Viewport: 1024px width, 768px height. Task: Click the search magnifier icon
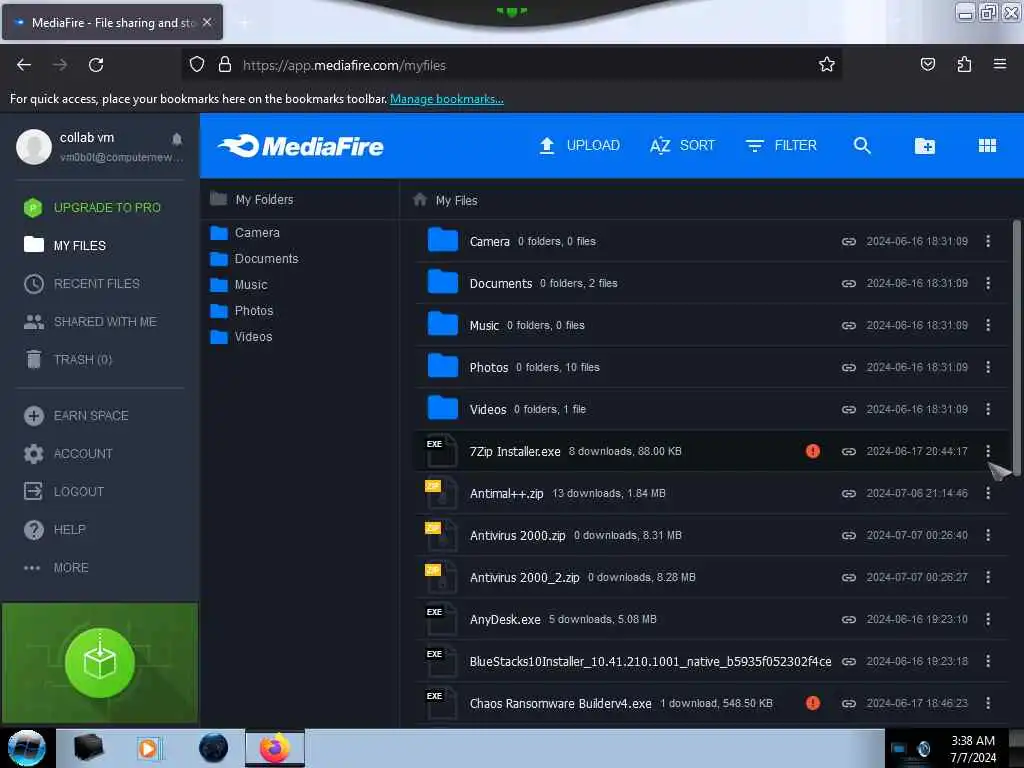[862, 146]
